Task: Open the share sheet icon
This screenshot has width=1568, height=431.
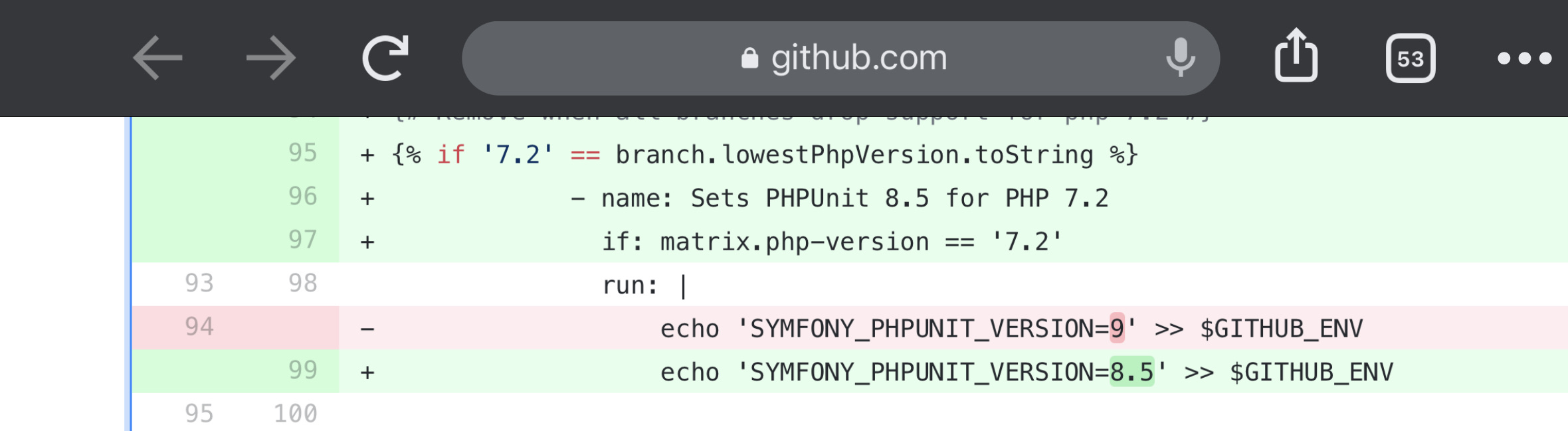Action: [1296, 55]
